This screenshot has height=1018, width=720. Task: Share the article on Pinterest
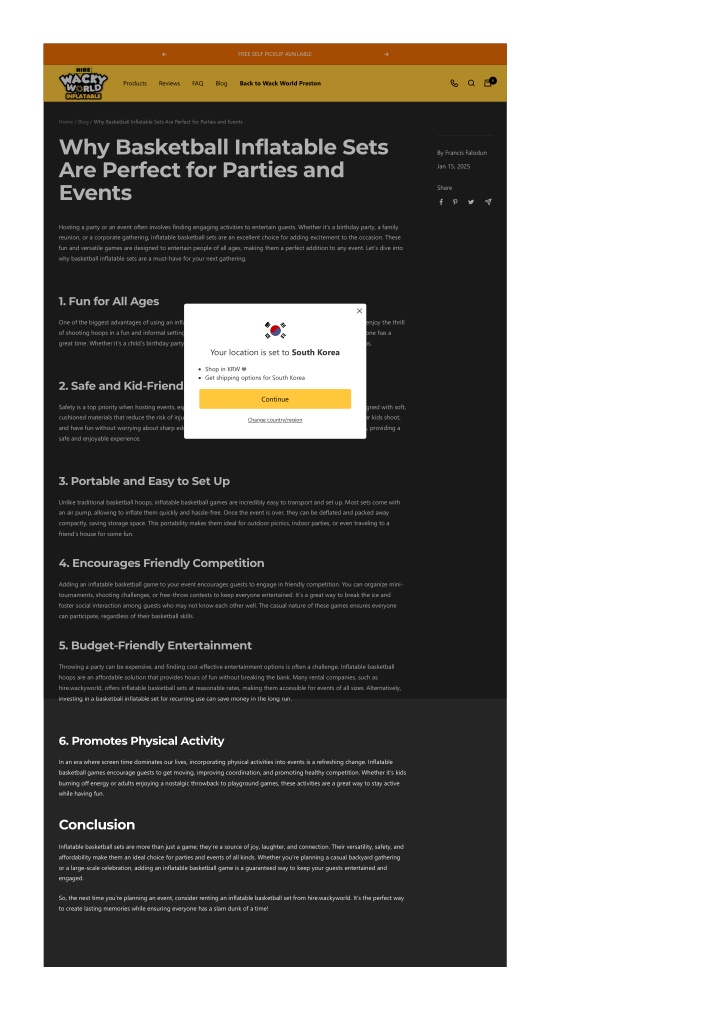tap(455, 202)
